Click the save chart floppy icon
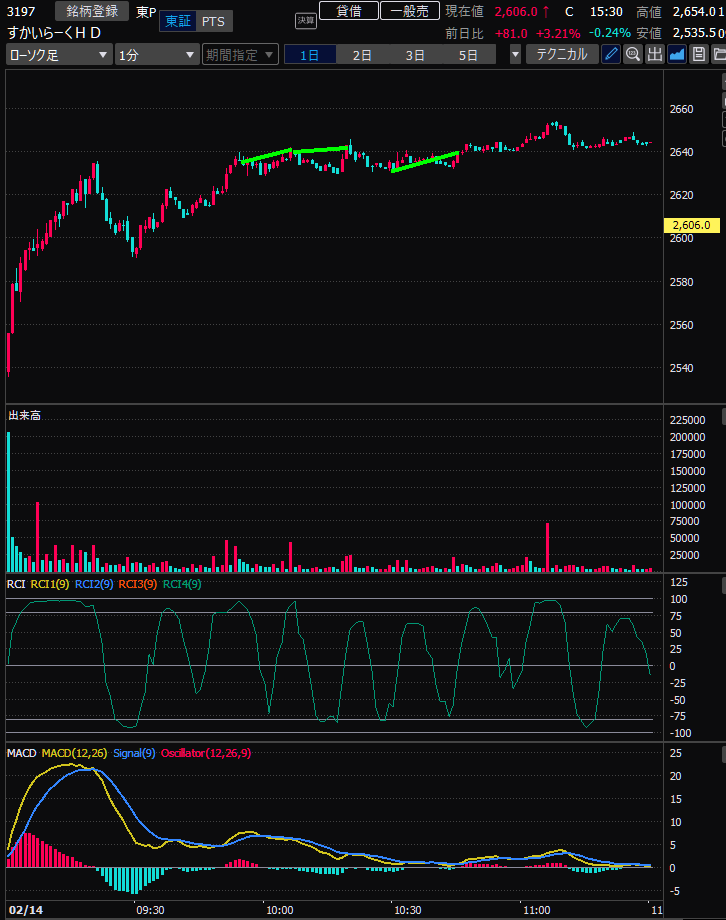Screen dimensions: 726x920 pos(699,54)
